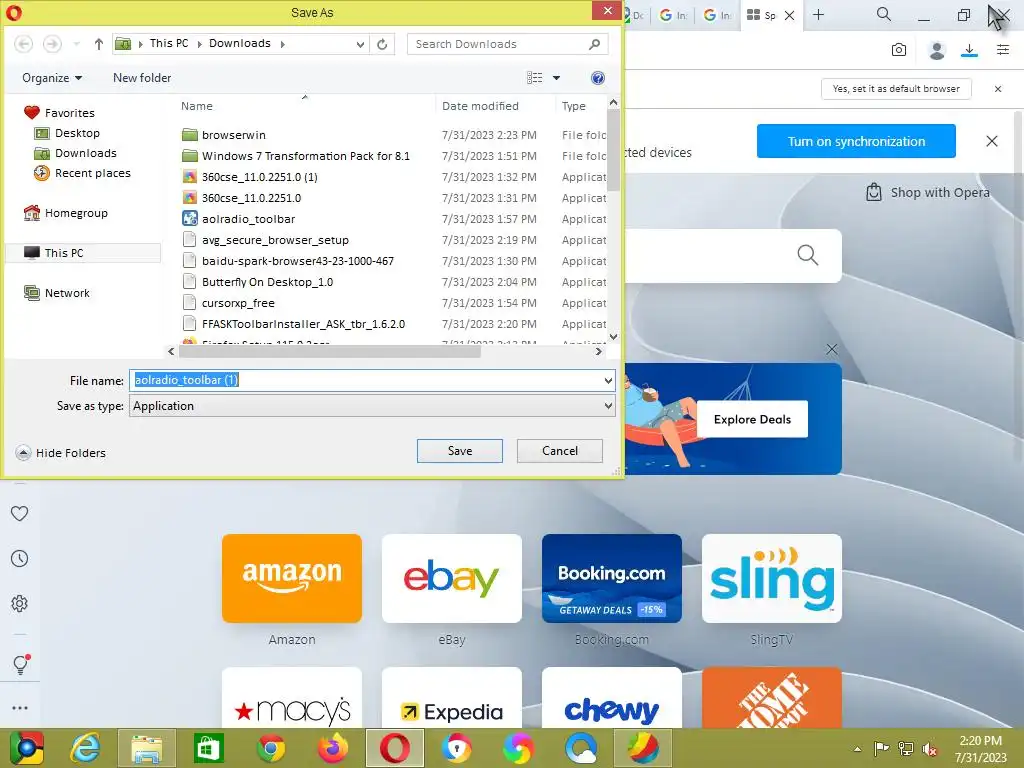Select Network in navigation pane
Screen dimensions: 1024x768
coord(67,293)
